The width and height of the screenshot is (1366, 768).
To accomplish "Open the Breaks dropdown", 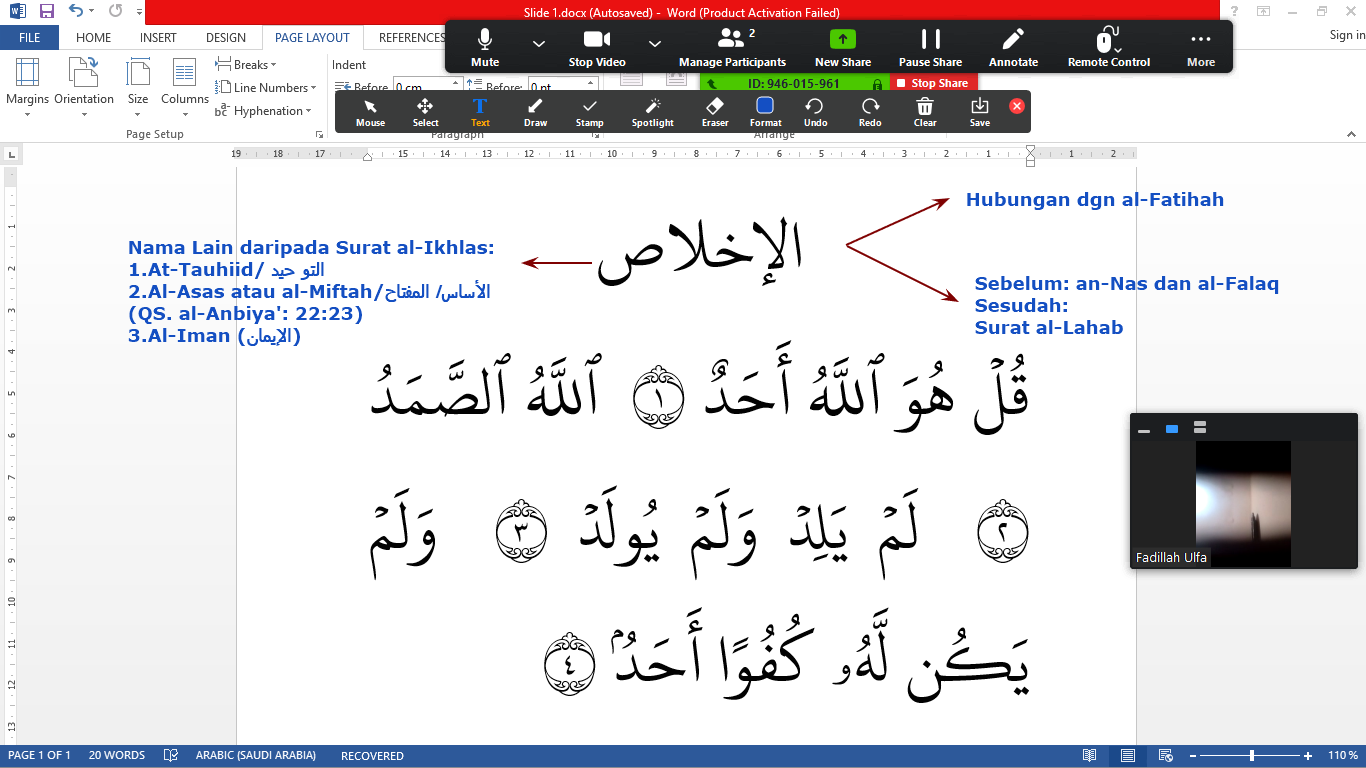I will click(x=247, y=65).
